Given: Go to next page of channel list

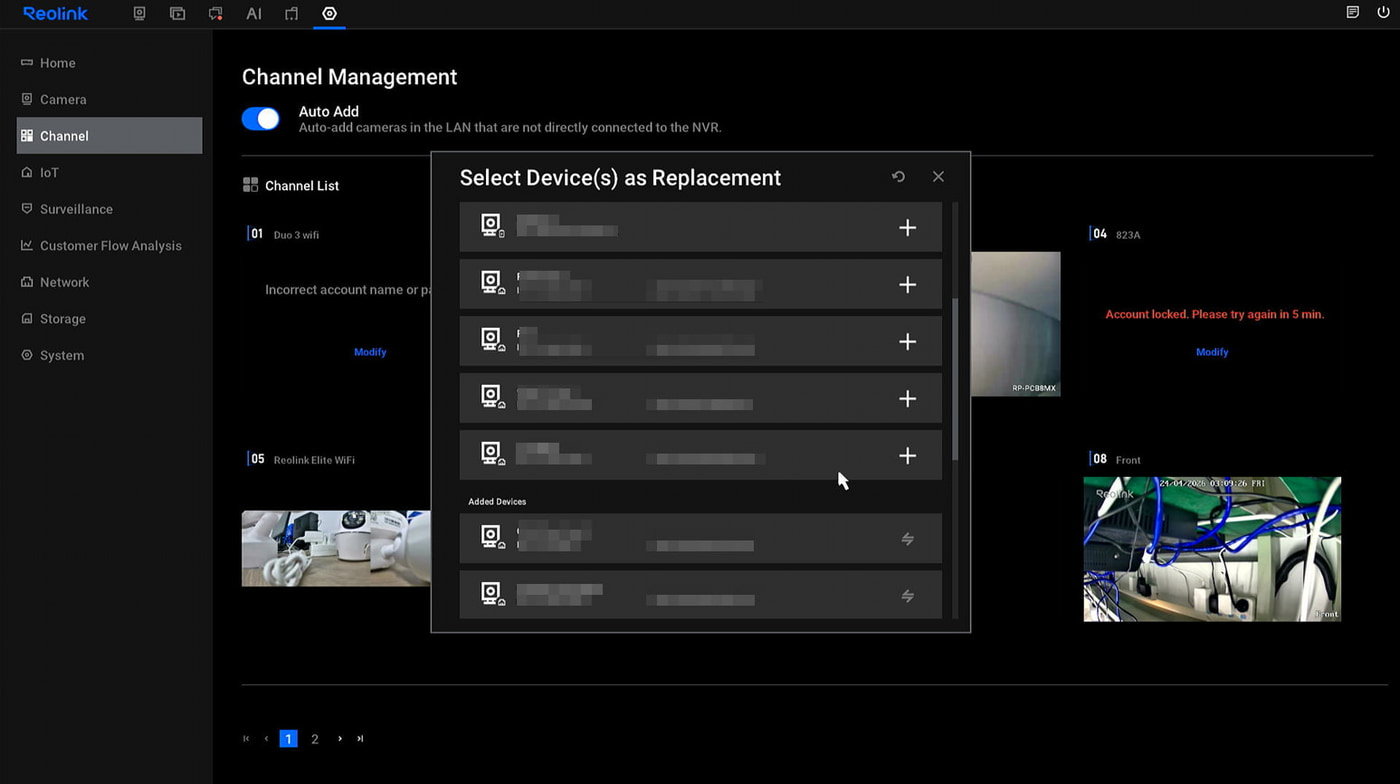Looking at the screenshot, I should (340, 739).
